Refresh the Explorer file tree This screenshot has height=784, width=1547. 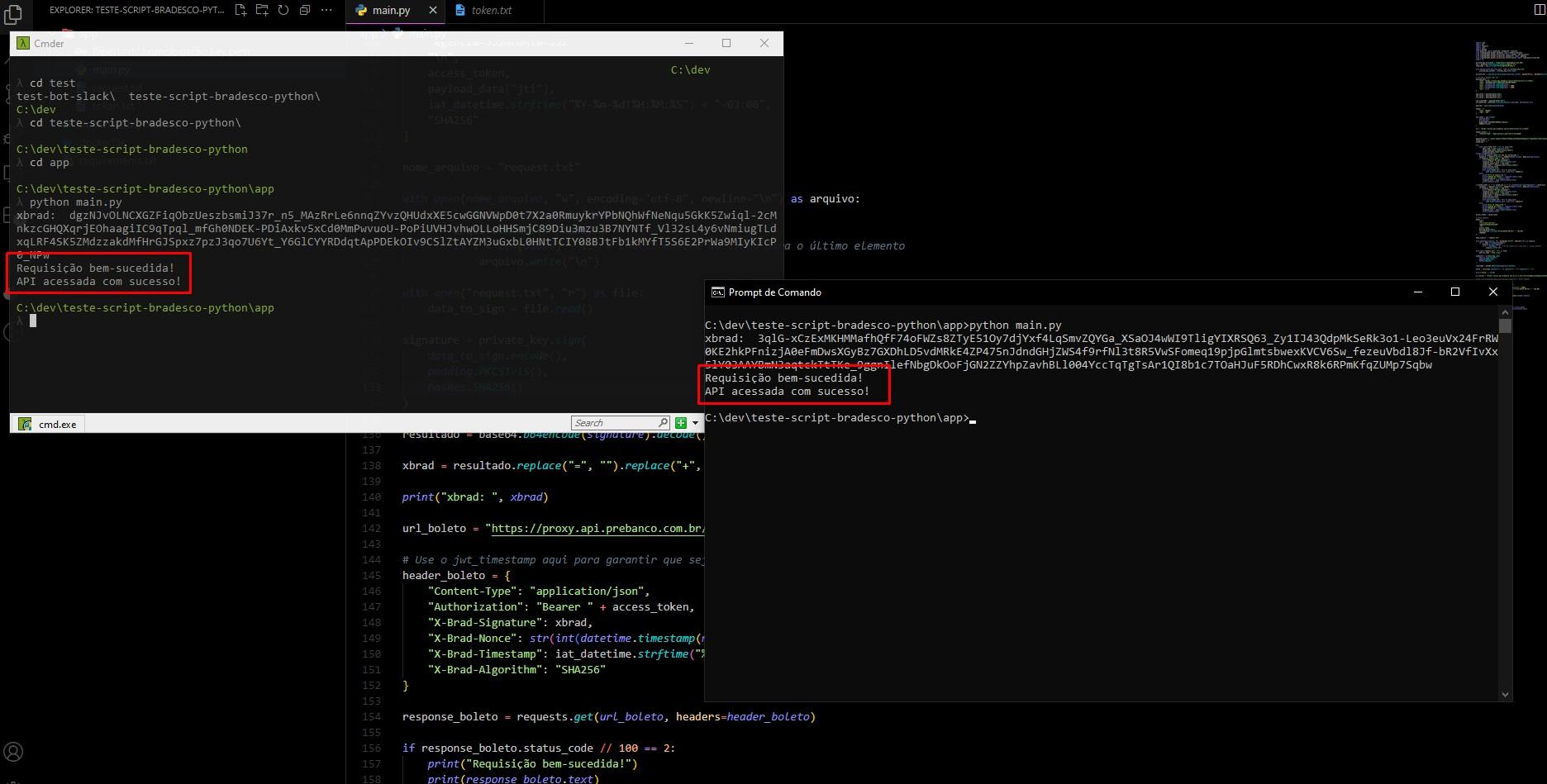click(283, 10)
